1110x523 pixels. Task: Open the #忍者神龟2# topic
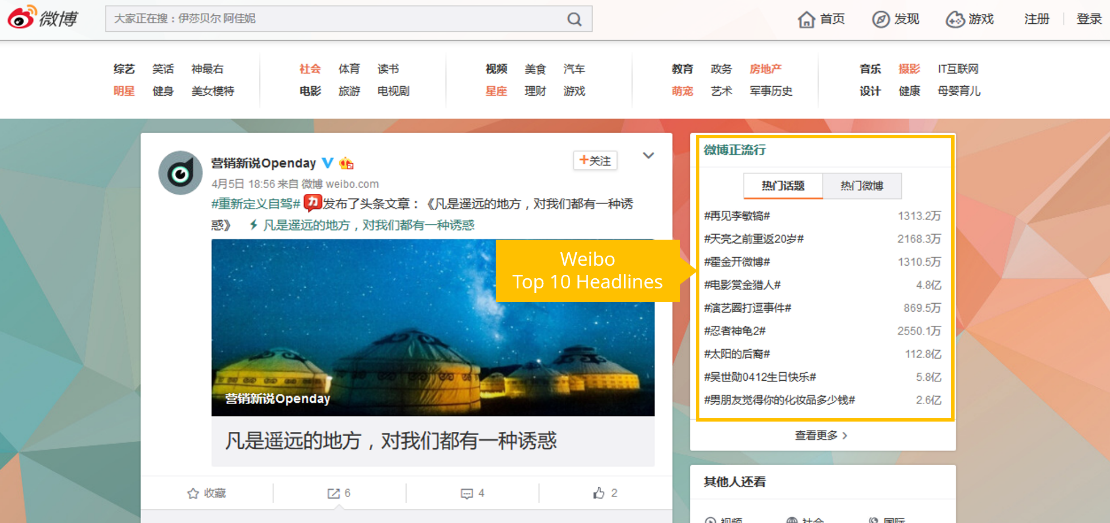click(x=735, y=331)
